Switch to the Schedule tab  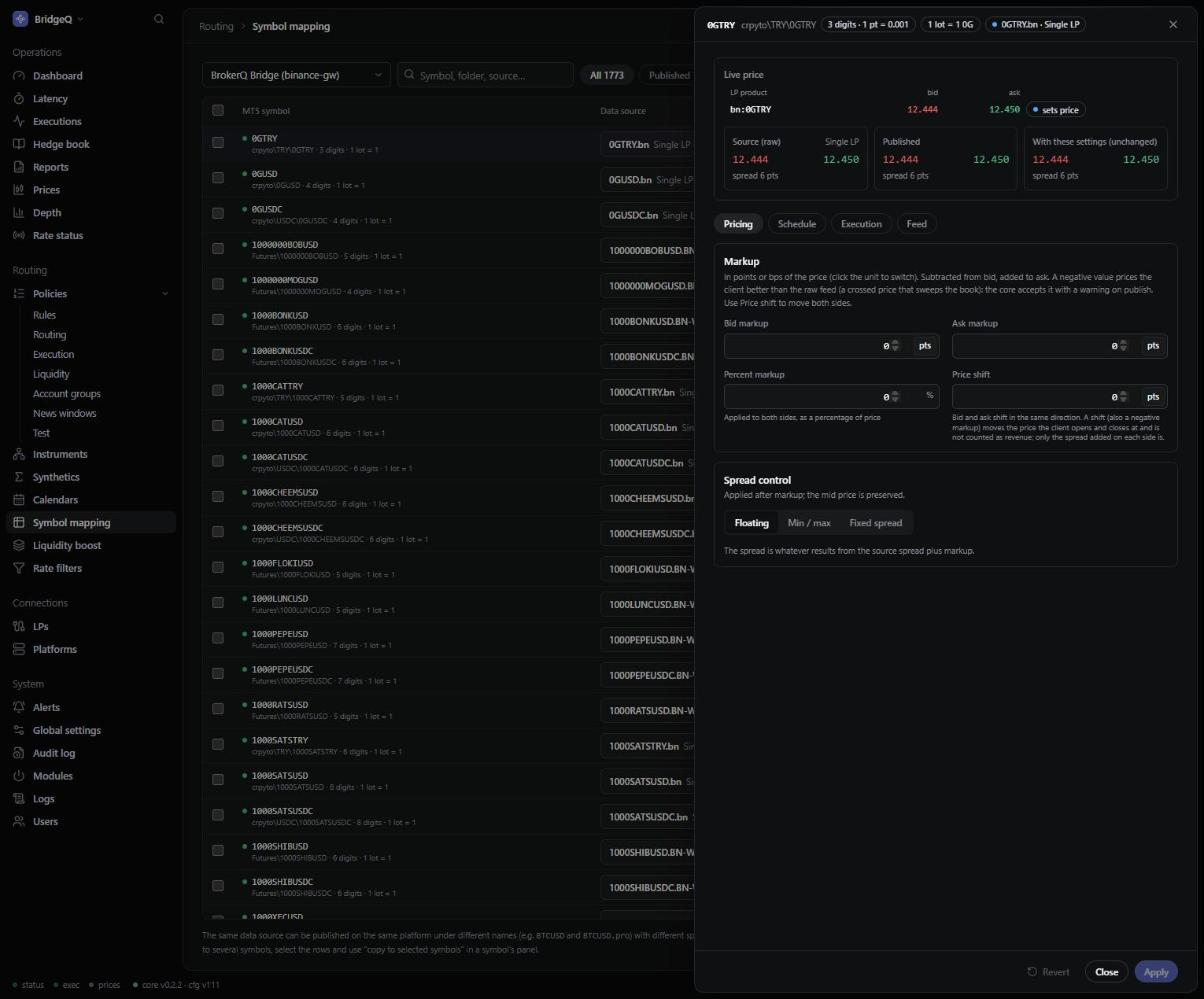tap(797, 224)
